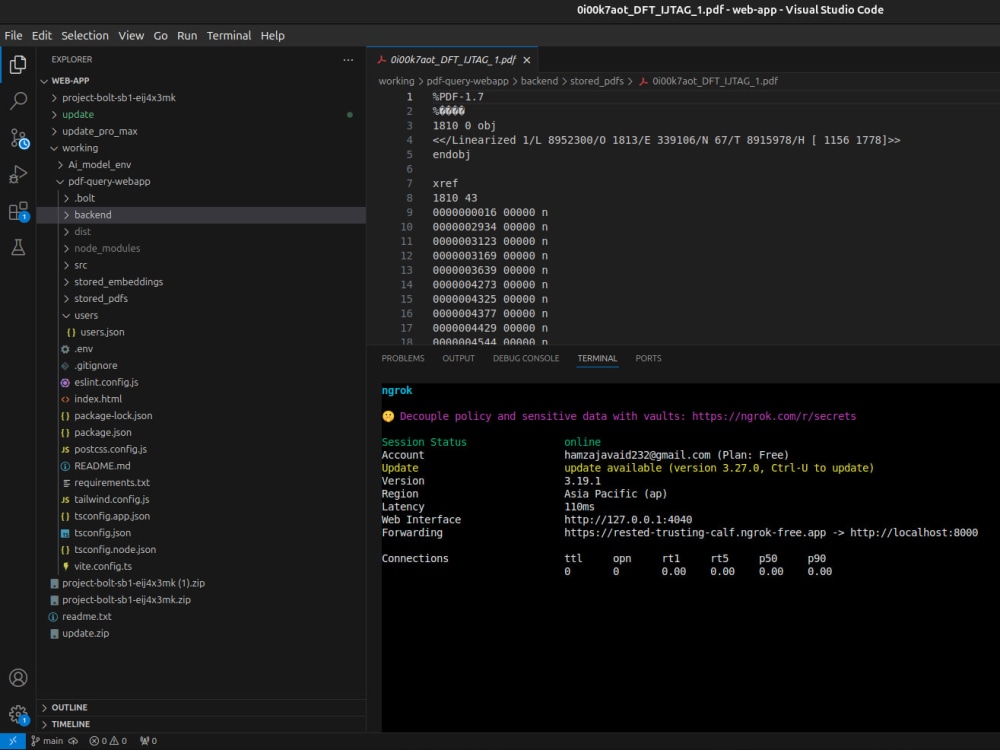Viewport: 1000px width, 750px height.
Task: Switch to OUTPUT panel tab
Action: (x=459, y=358)
